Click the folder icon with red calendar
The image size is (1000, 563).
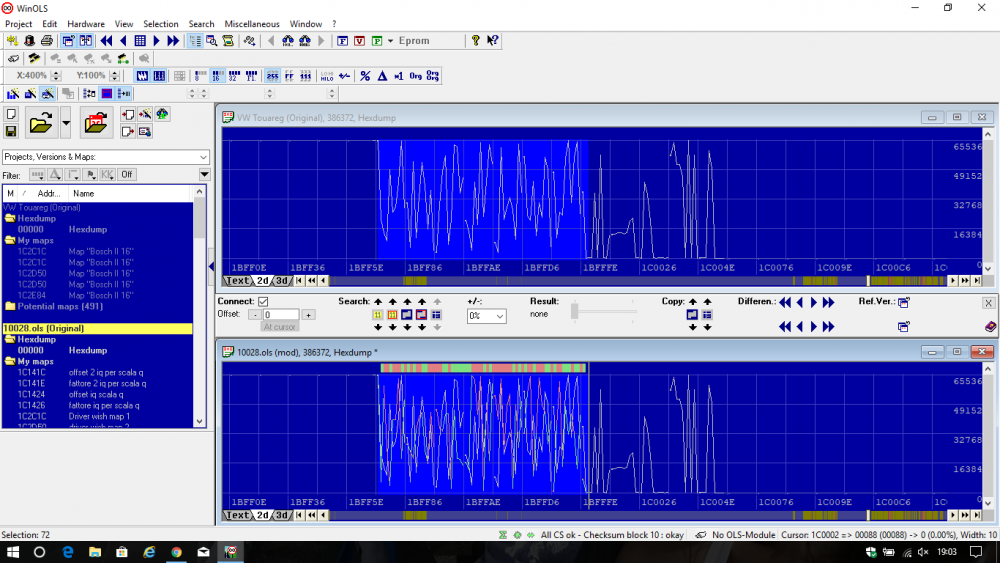pyautogui.click(x=96, y=122)
